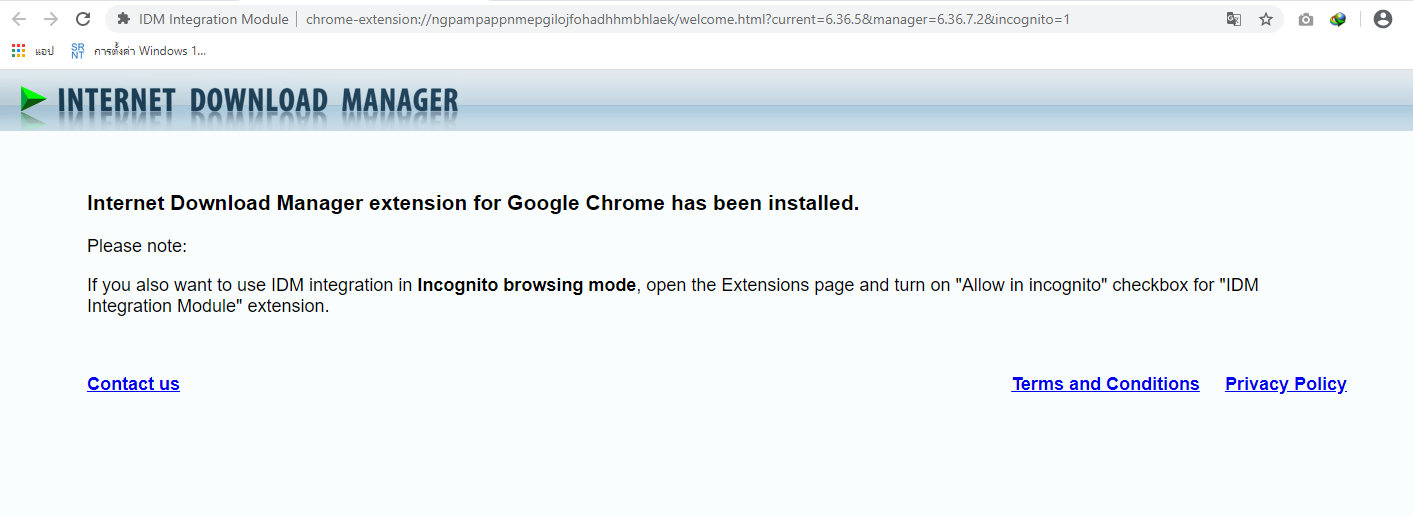Open the Contact us link

pyautogui.click(x=133, y=384)
